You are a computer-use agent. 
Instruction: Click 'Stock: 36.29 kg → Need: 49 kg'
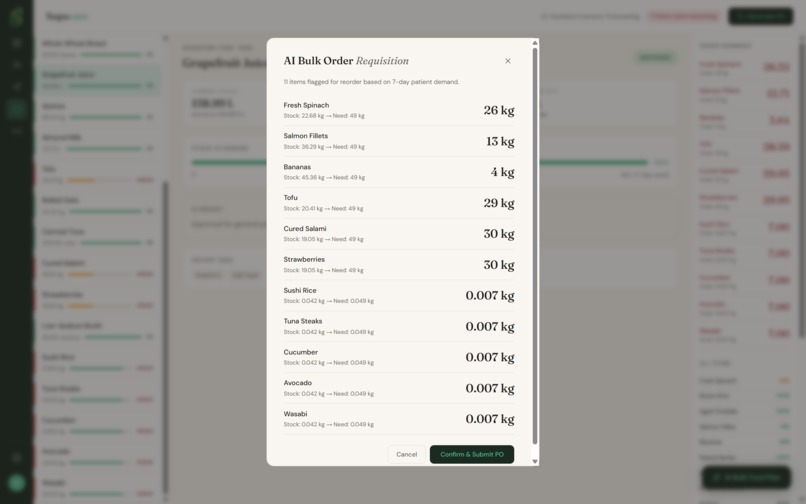coord(324,147)
